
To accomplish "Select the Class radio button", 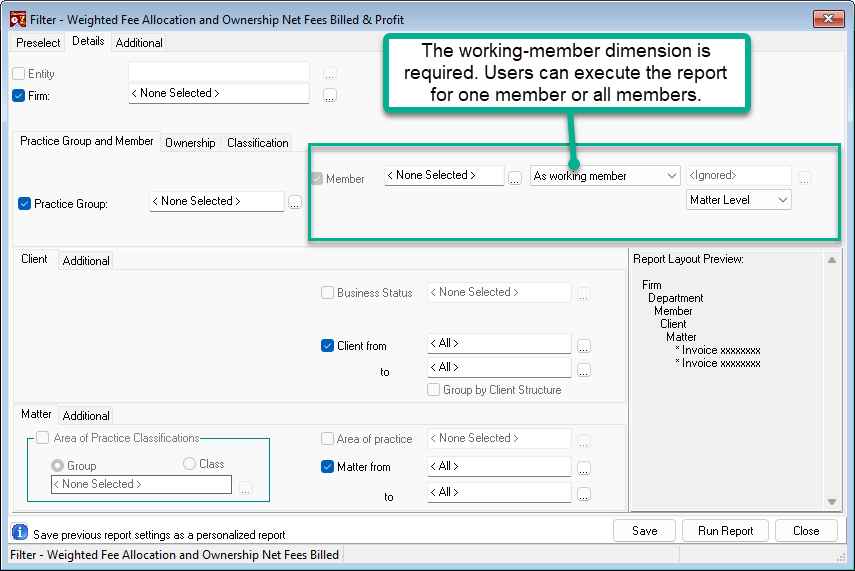I will click(x=189, y=464).
